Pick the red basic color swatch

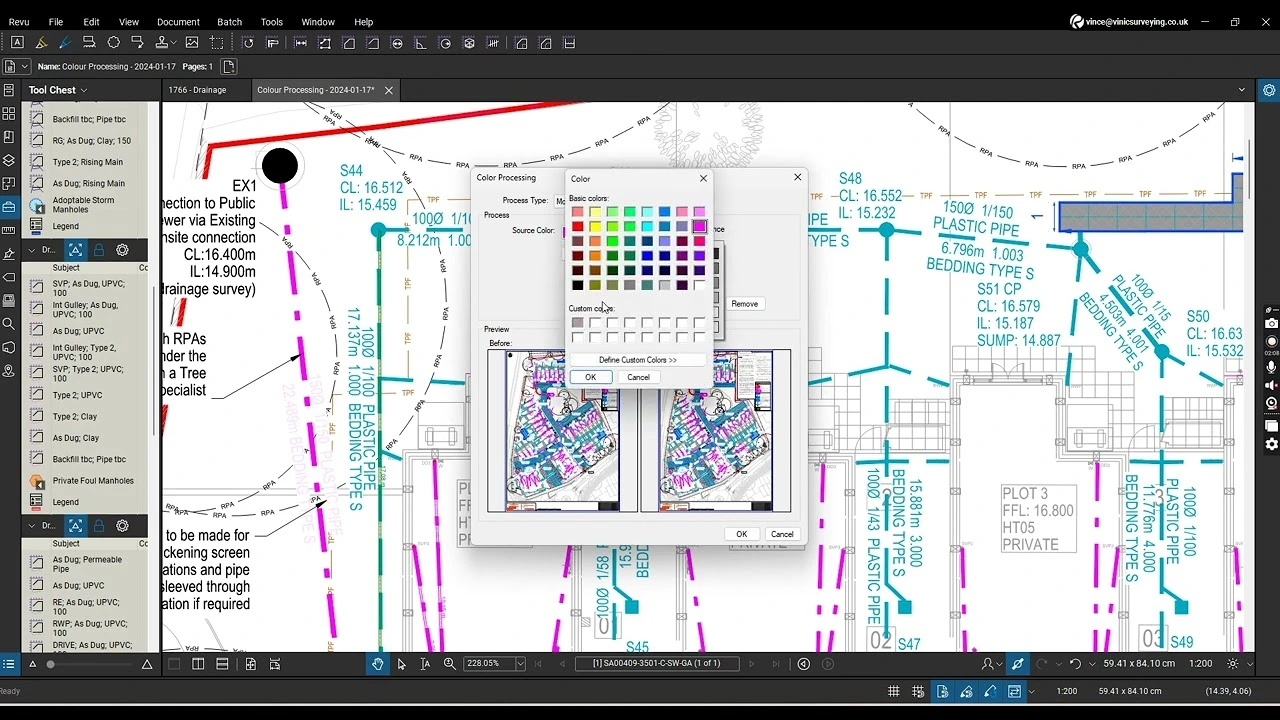(x=577, y=227)
